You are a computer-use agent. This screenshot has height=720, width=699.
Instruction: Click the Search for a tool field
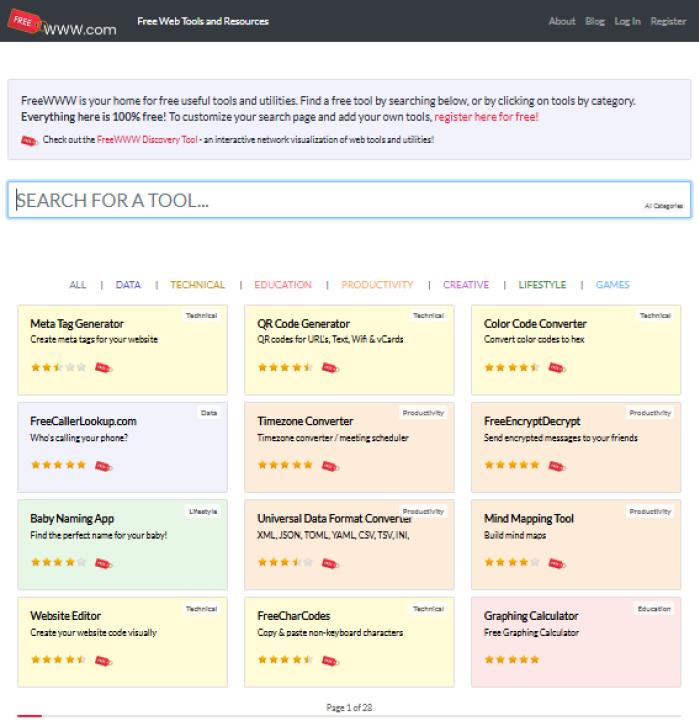(320, 200)
